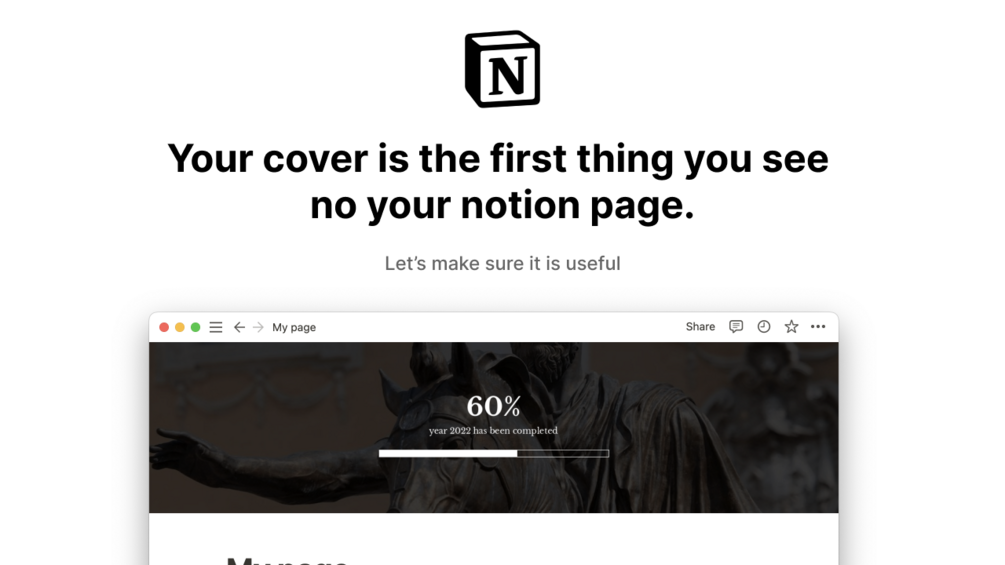The height and width of the screenshot is (565, 1005).
Task: Click the green fullscreen window button
Action: point(195,327)
